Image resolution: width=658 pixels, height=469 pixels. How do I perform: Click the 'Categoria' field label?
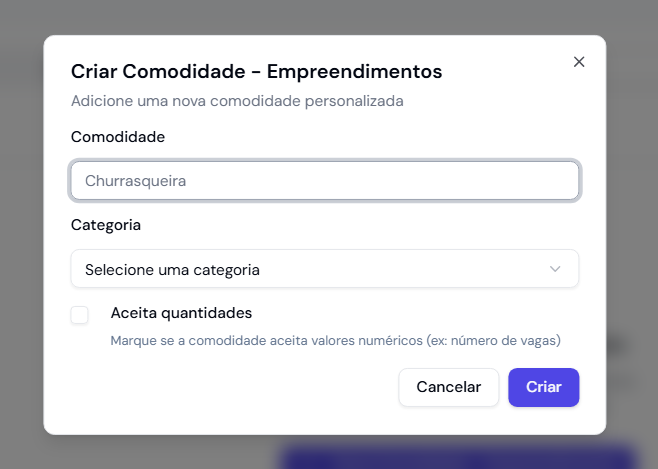tap(106, 225)
